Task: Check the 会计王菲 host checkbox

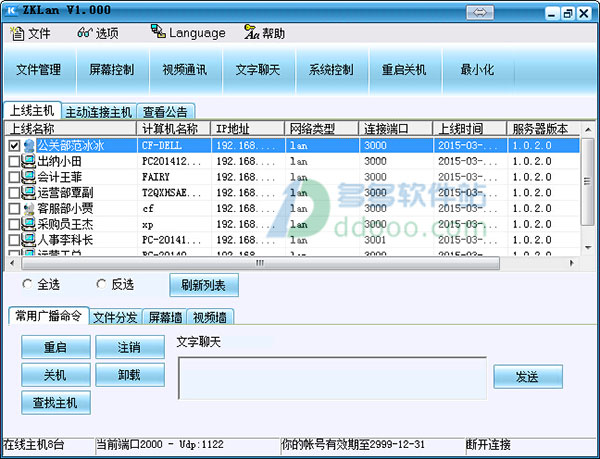Action: [x=14, y=177]
